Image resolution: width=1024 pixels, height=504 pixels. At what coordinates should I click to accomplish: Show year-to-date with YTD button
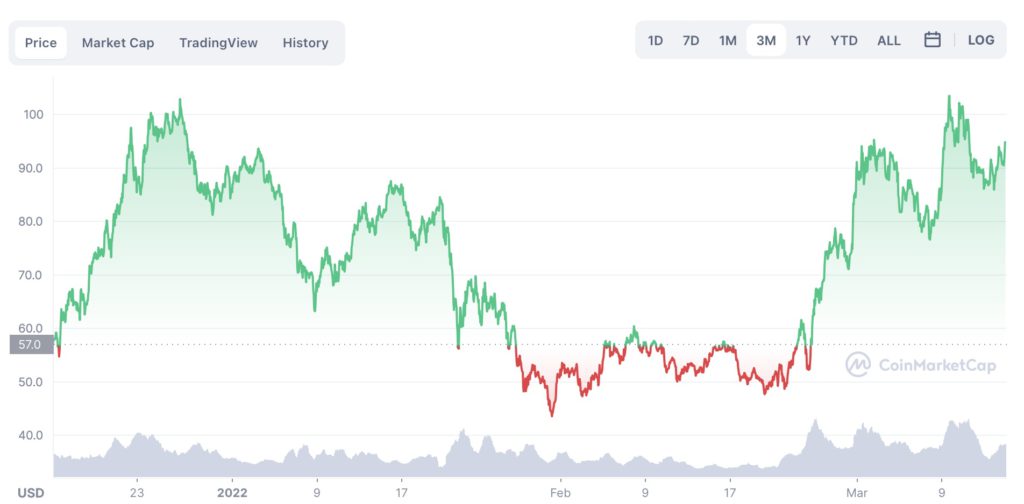tap(844, 41)
